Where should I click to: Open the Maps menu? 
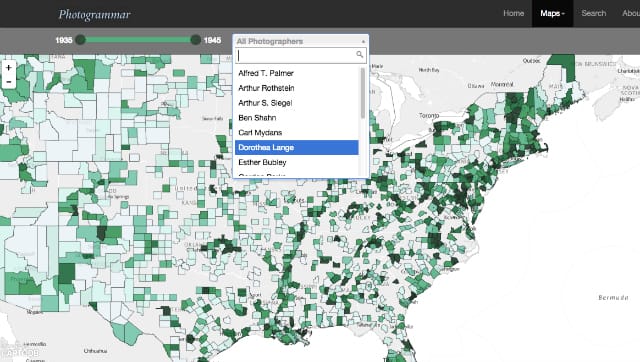click(x=552, y=13)
